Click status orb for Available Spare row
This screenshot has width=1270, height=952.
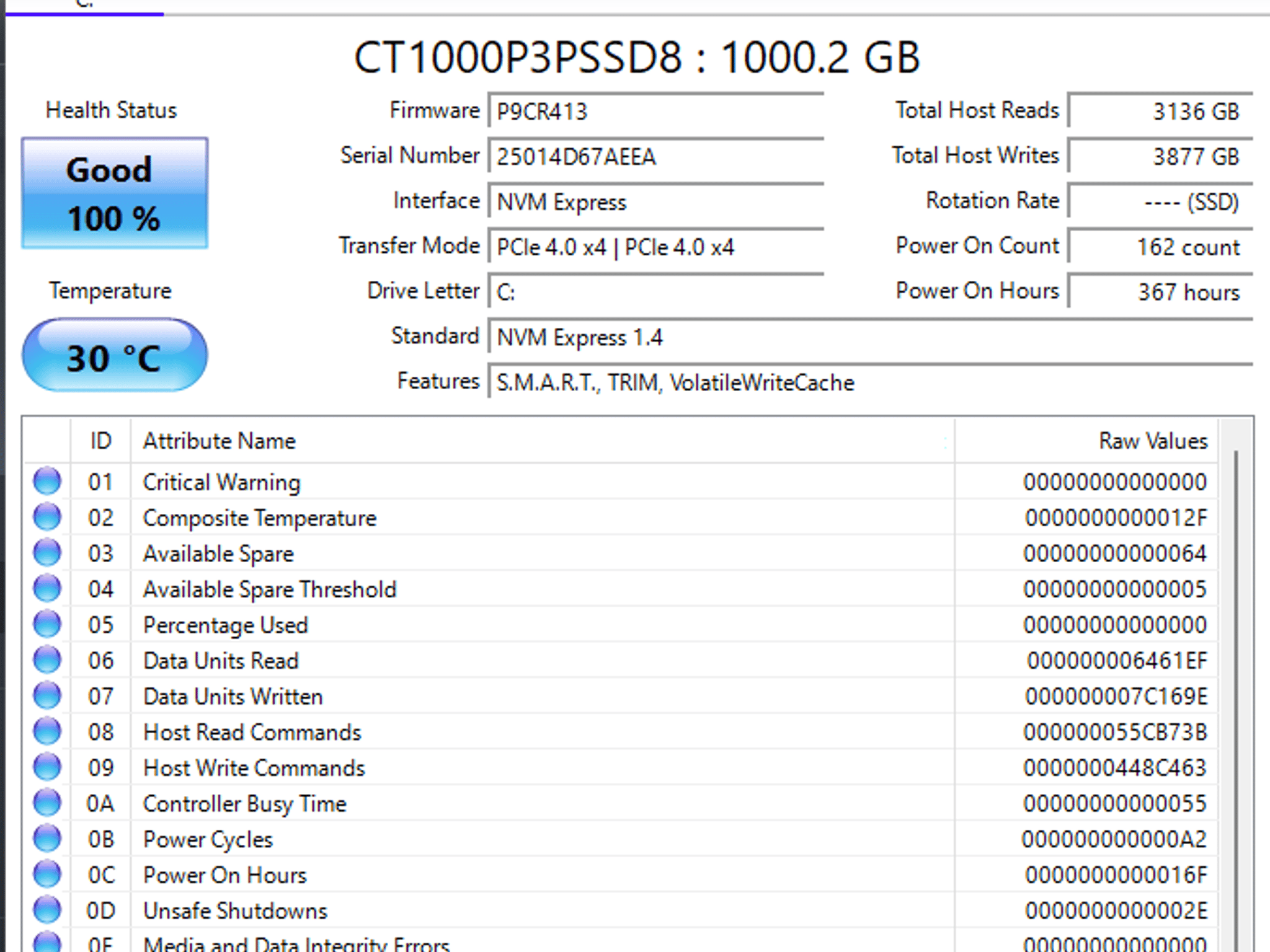[47, 553]
